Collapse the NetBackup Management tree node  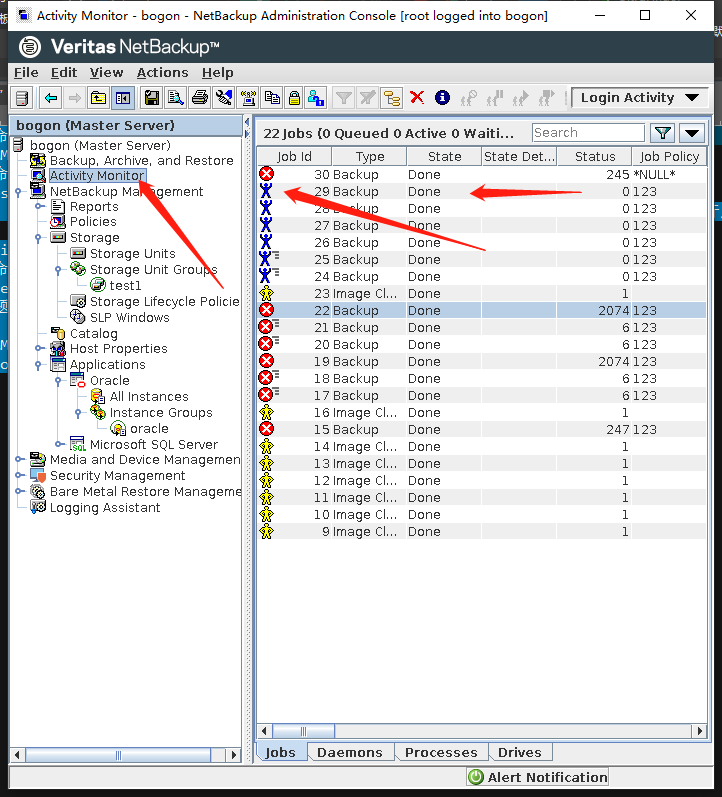pyautogui.click(x=19, y=192)
